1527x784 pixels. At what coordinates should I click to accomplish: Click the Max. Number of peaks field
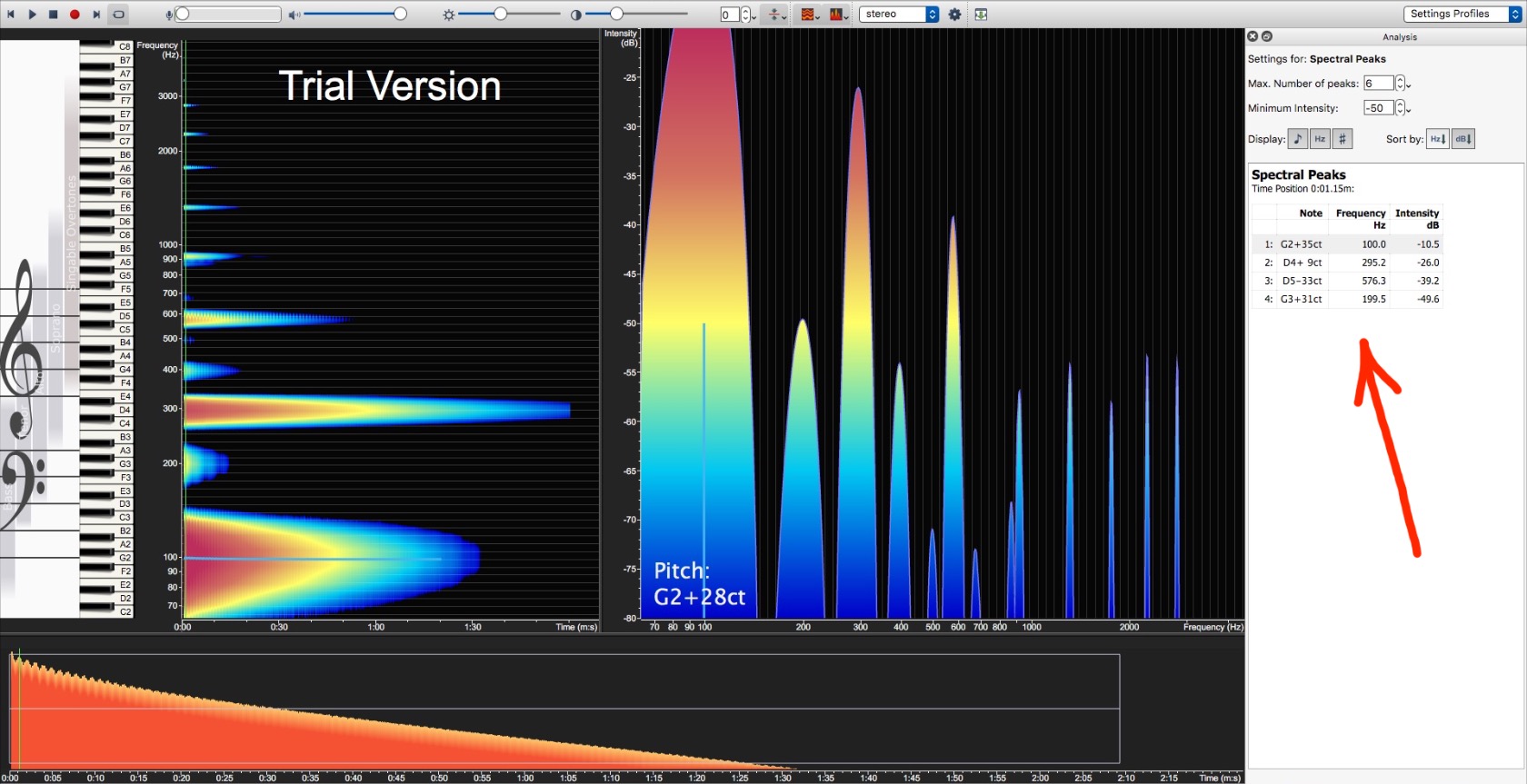(1378, 84)
